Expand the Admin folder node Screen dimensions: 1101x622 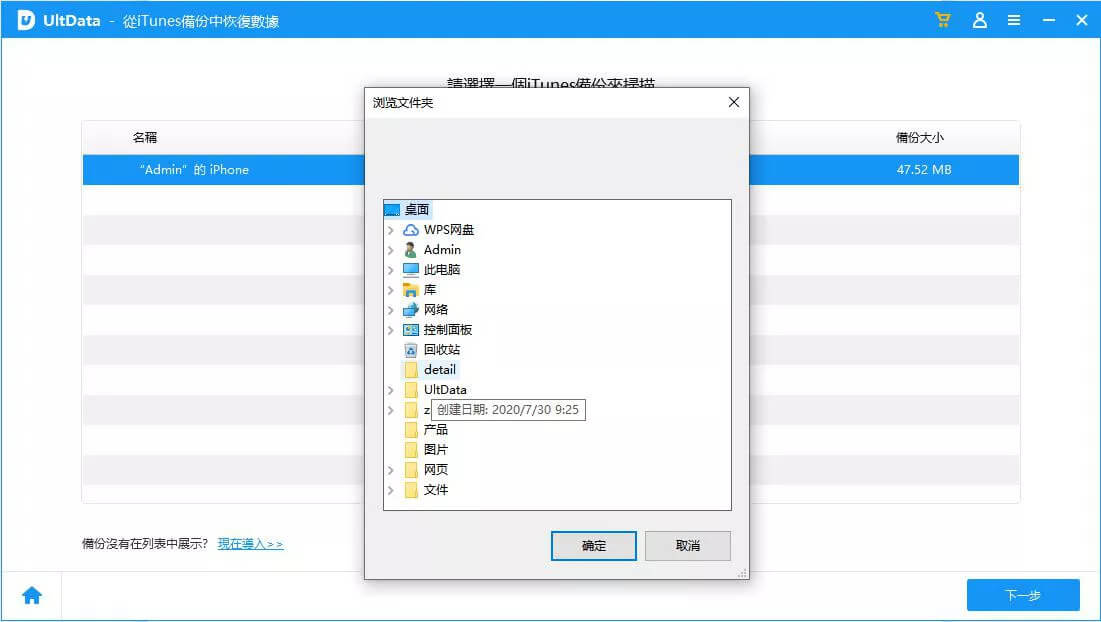(x=391, y=250)
